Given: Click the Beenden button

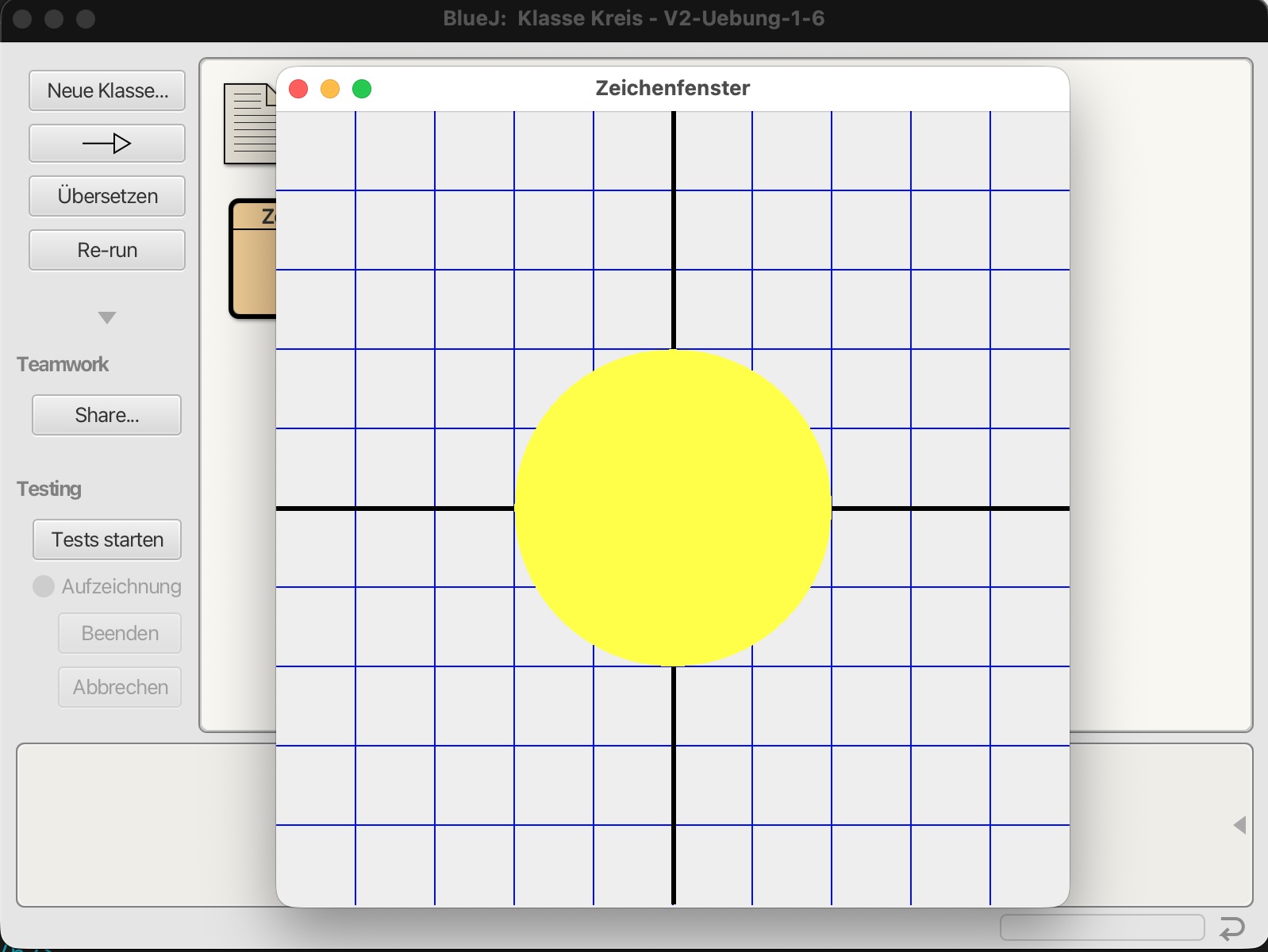Looking at the screenshot, I should point(120,633).
